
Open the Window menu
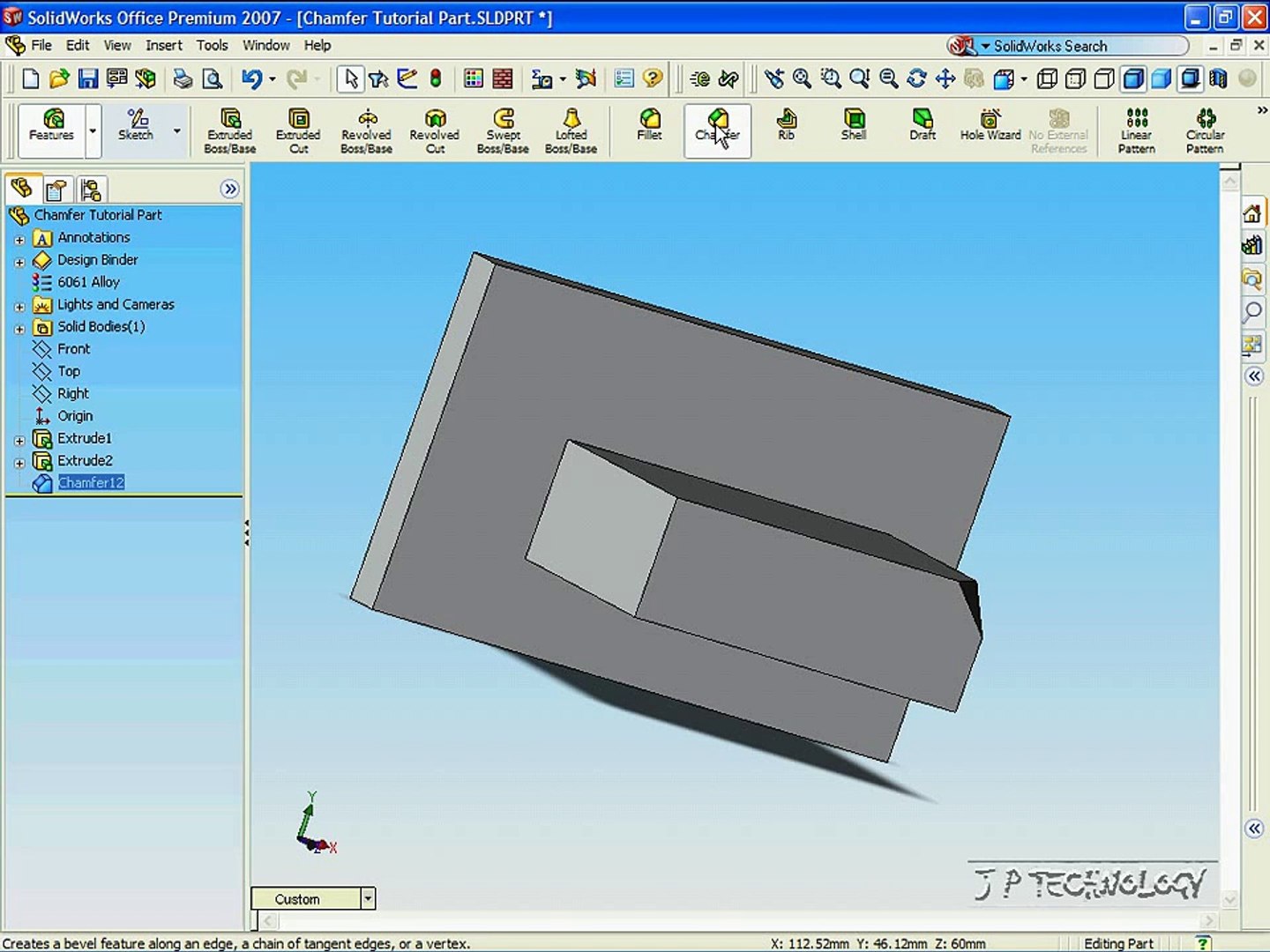[x=266, y=45]
